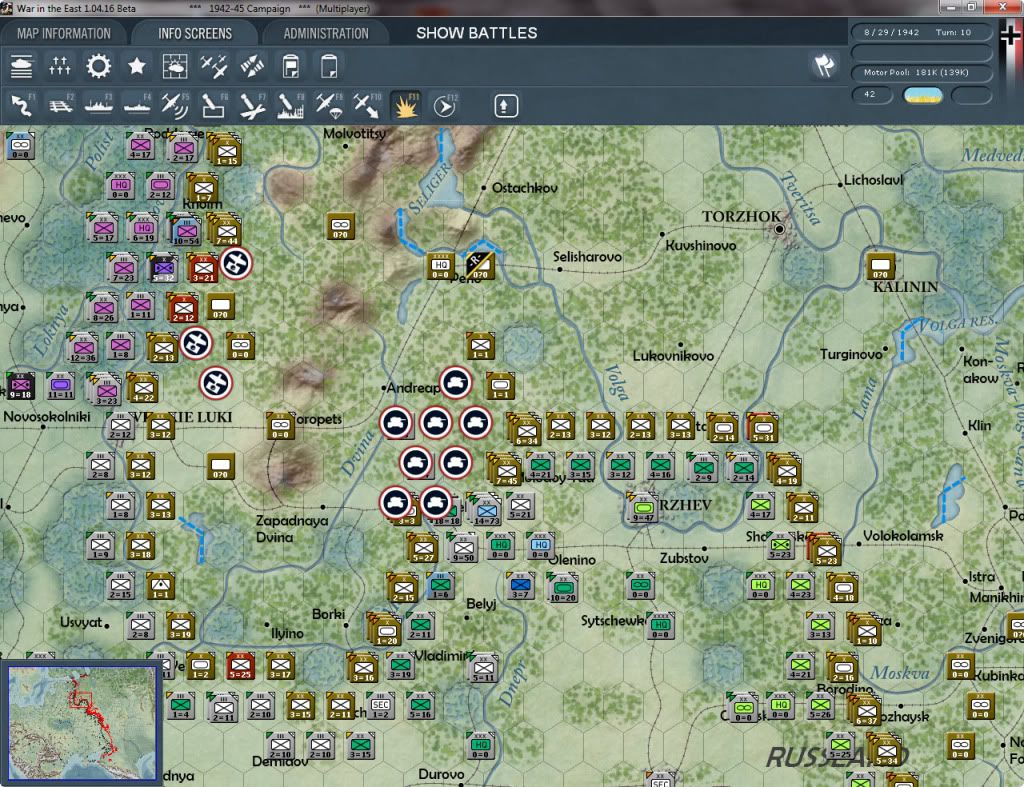The height and width of the screenshot is (787, 1024).
Task: Select the HQ 0=0 unit near Peno
Action: 441,266
